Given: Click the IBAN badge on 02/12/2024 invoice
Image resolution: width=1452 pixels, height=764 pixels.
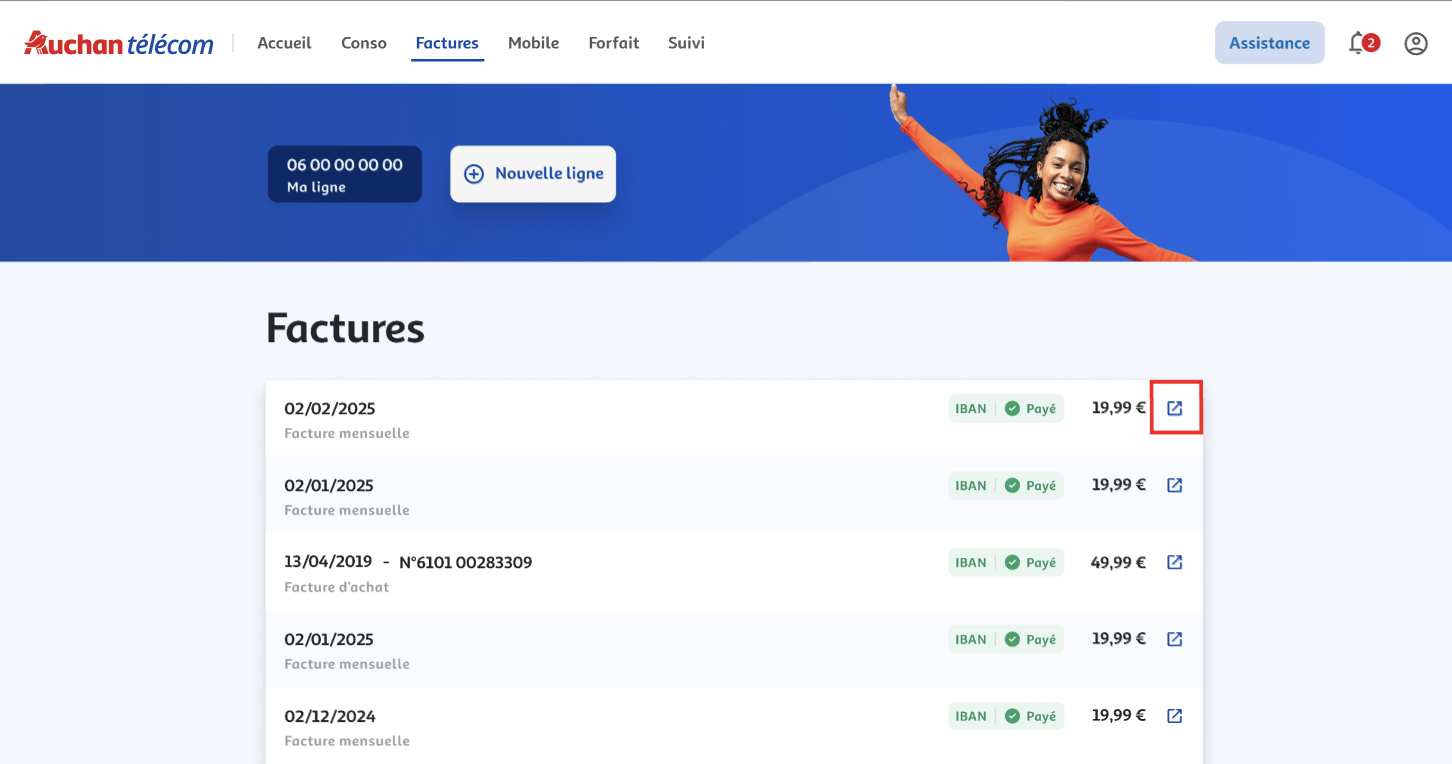Looking at the screenshot, I should point(970,716).
